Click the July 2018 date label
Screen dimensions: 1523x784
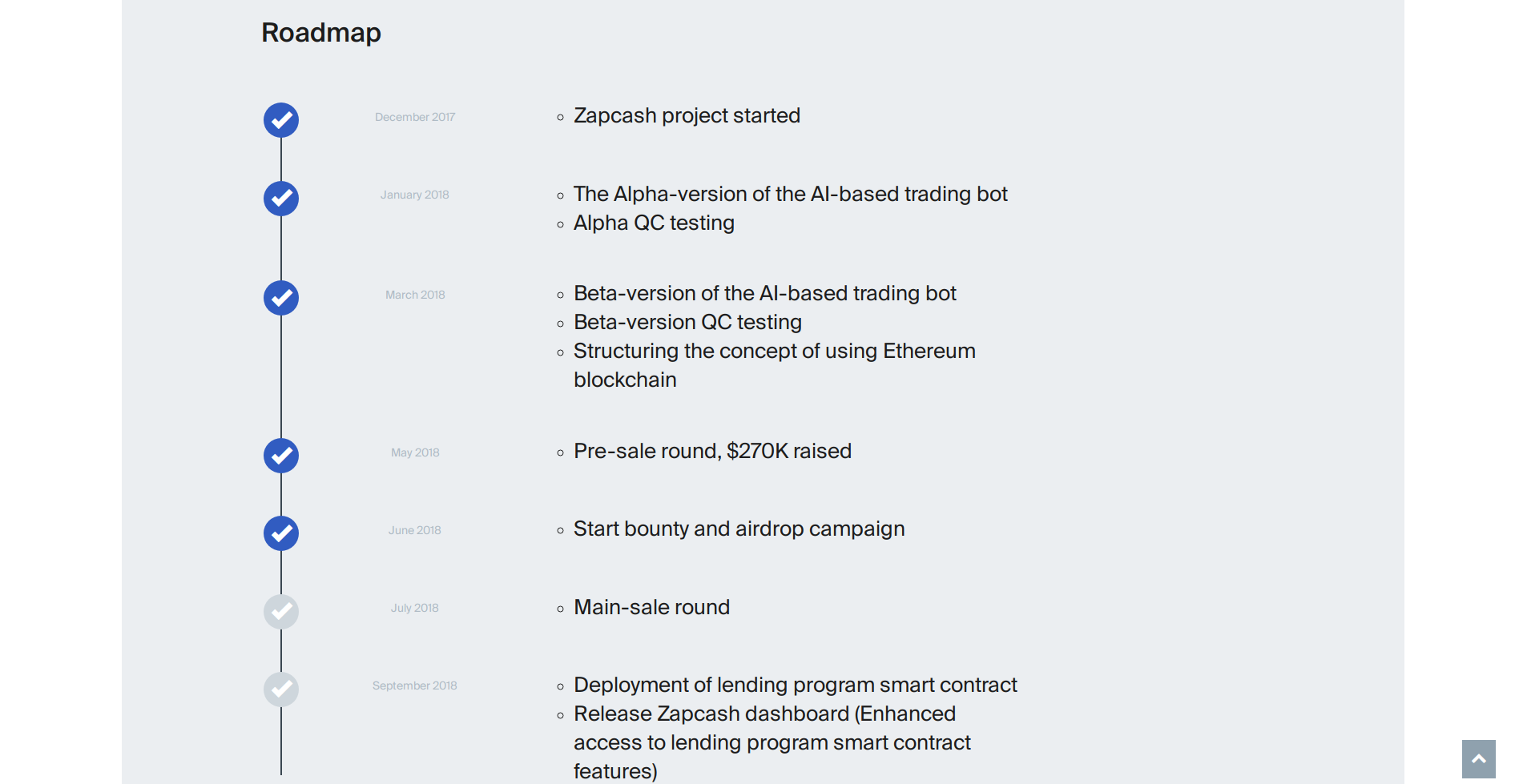(x=414, y=608)
